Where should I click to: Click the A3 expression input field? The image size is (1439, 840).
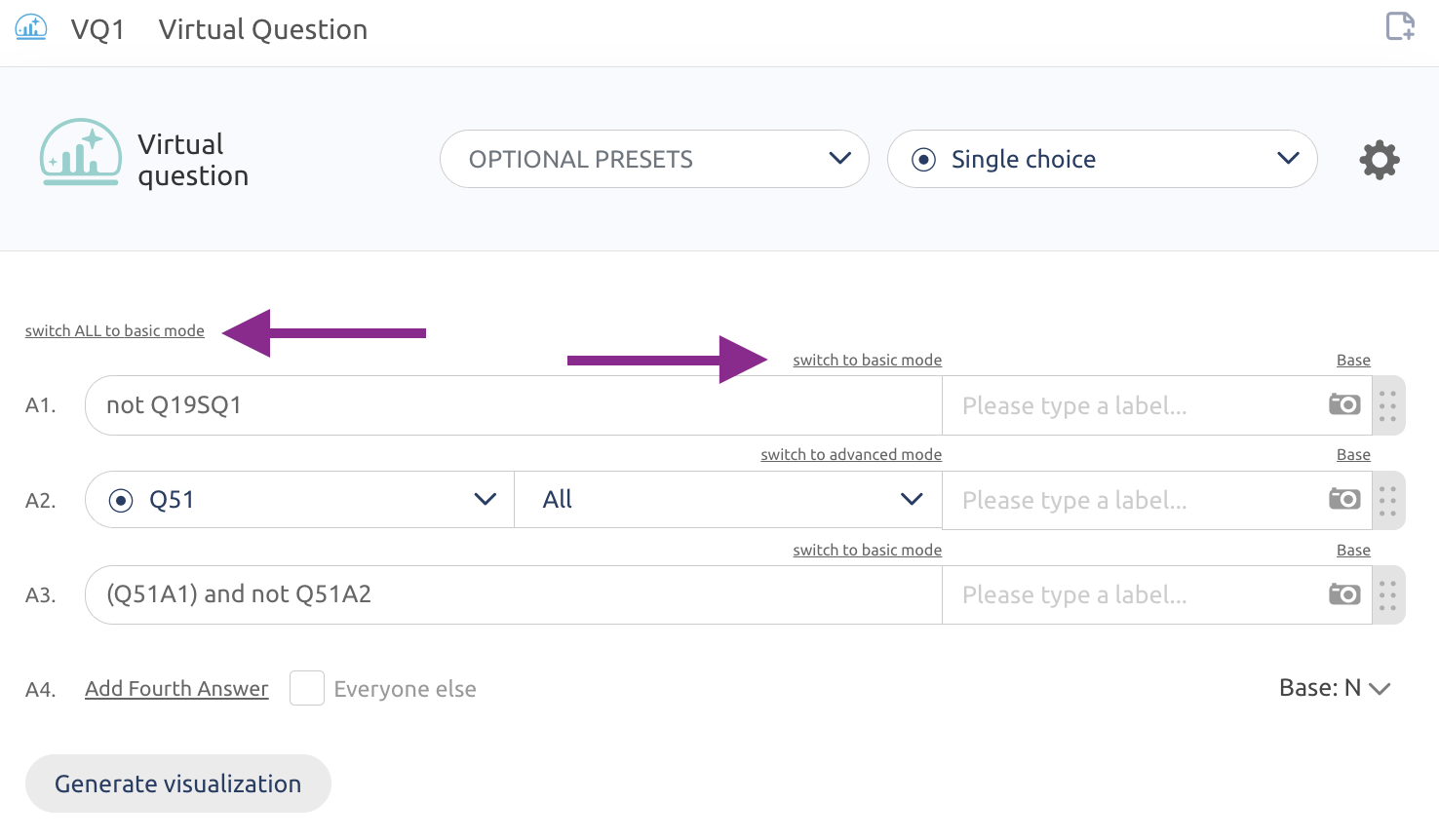click(x=514, y=594)
